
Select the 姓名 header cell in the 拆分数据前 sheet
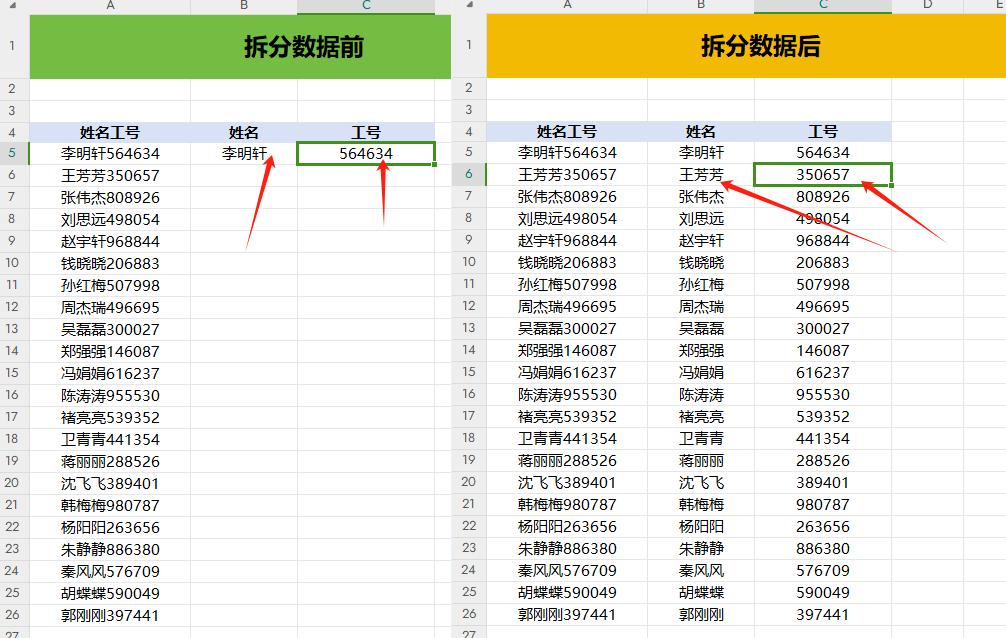click(244, 132)
